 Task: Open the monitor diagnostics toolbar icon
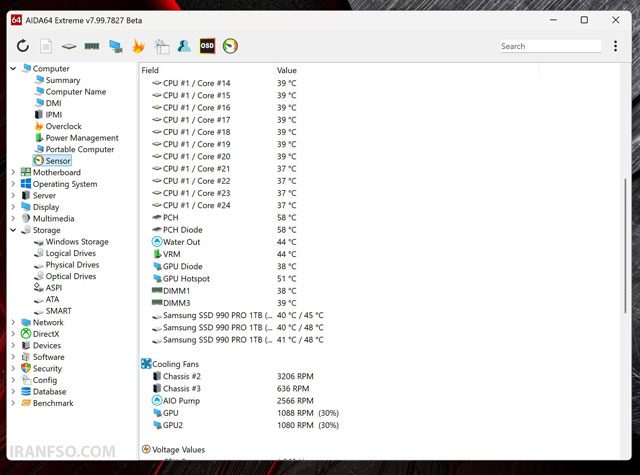116,46
